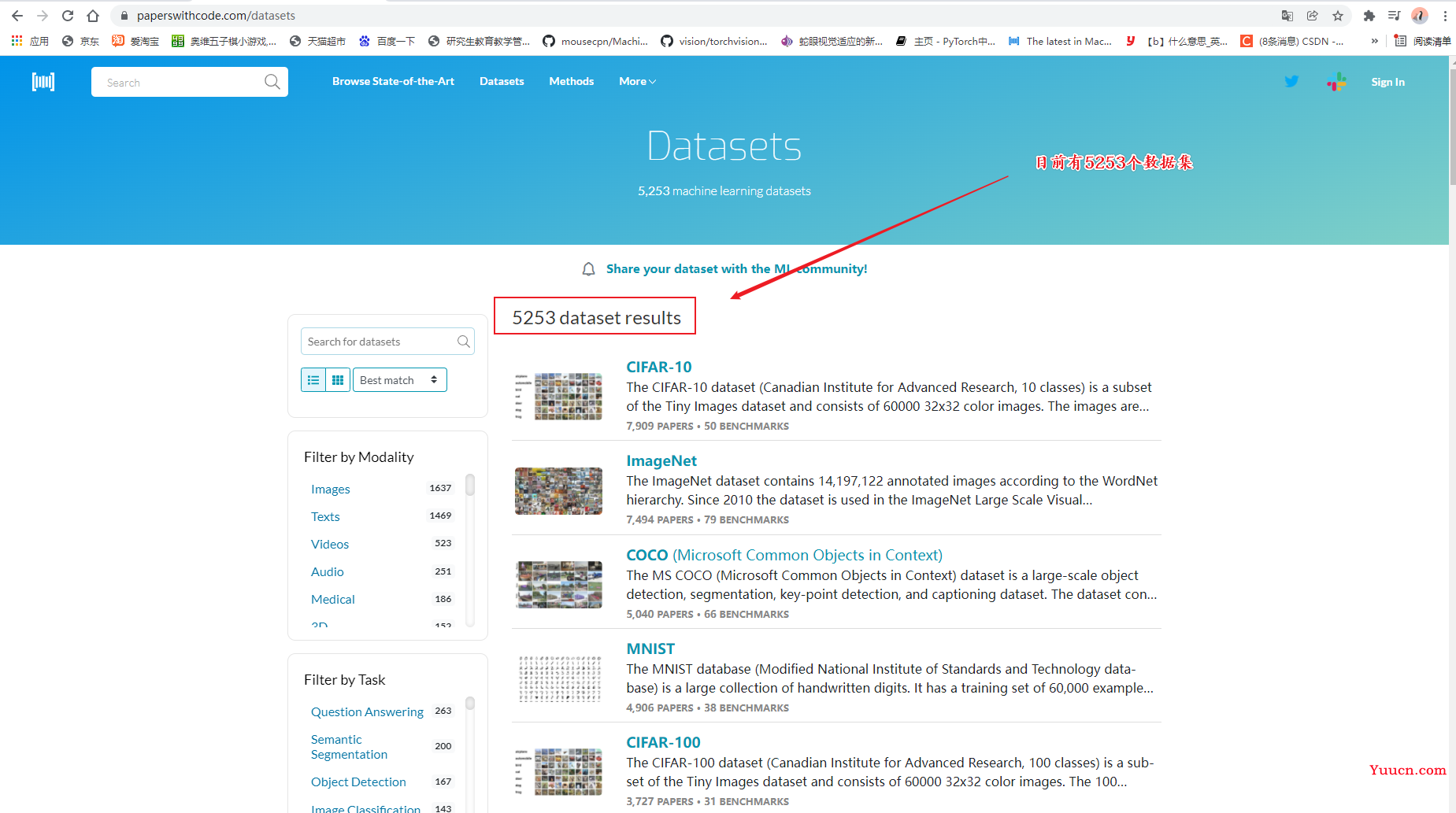Image resolution: width=1456 pixels, height=813 pixels.
Task: Click the browser back arrow
Action: 17,16
